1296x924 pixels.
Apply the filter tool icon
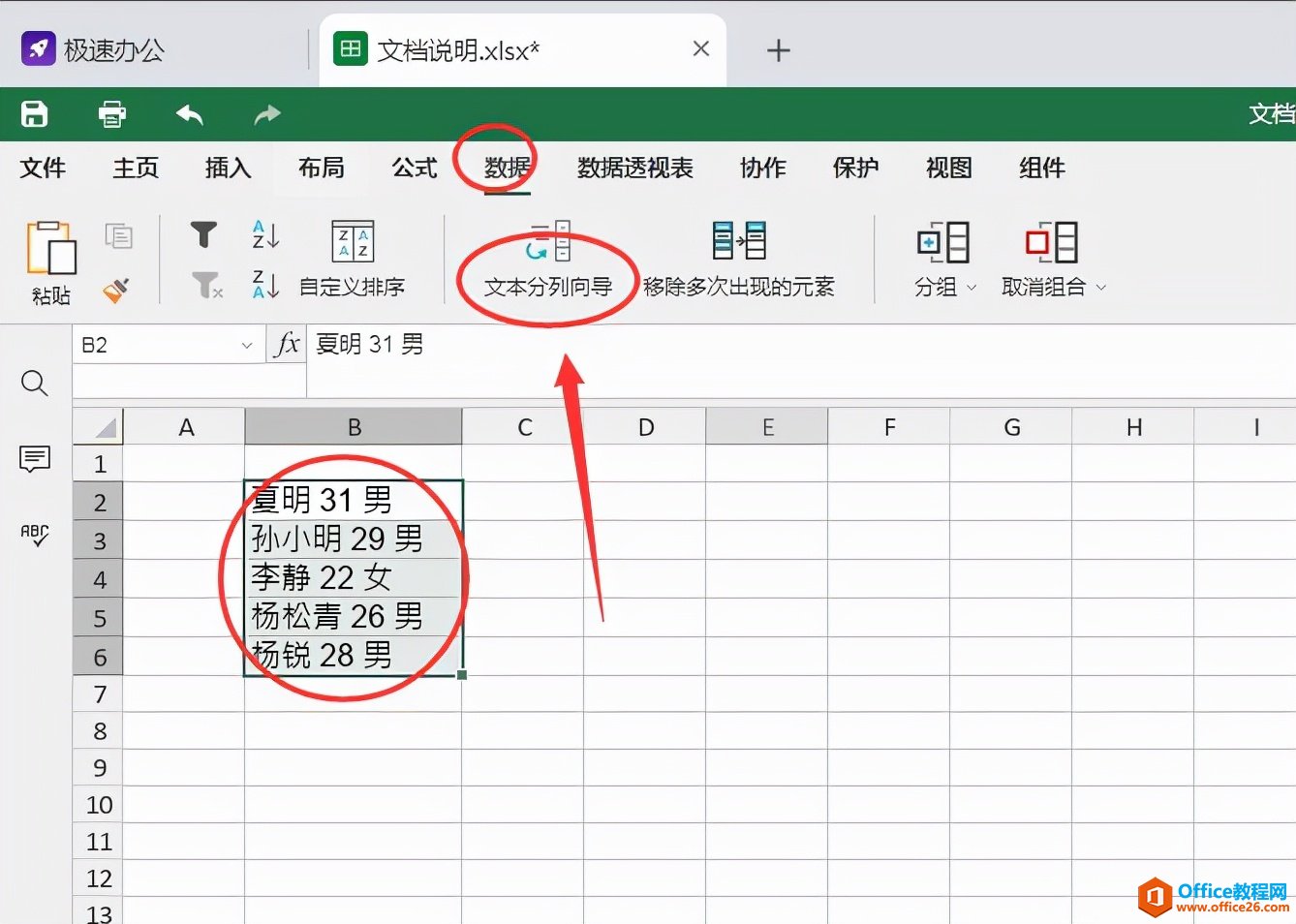(x=203, y=233)
